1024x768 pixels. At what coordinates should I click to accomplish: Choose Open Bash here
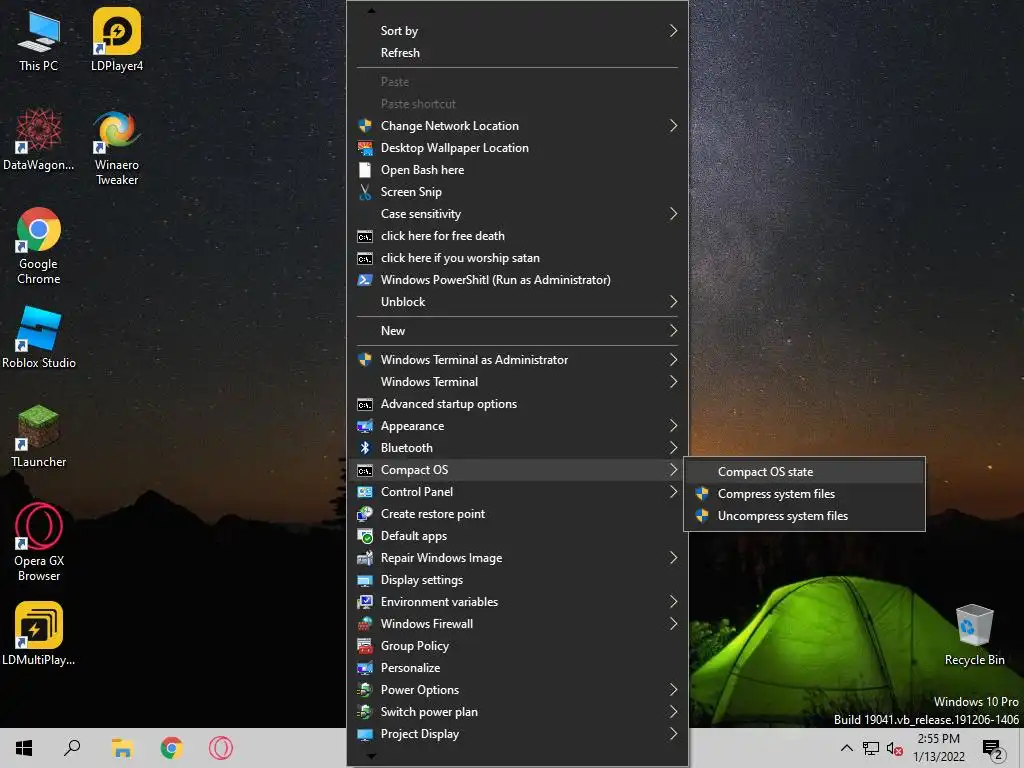click(x=517, y=170)
